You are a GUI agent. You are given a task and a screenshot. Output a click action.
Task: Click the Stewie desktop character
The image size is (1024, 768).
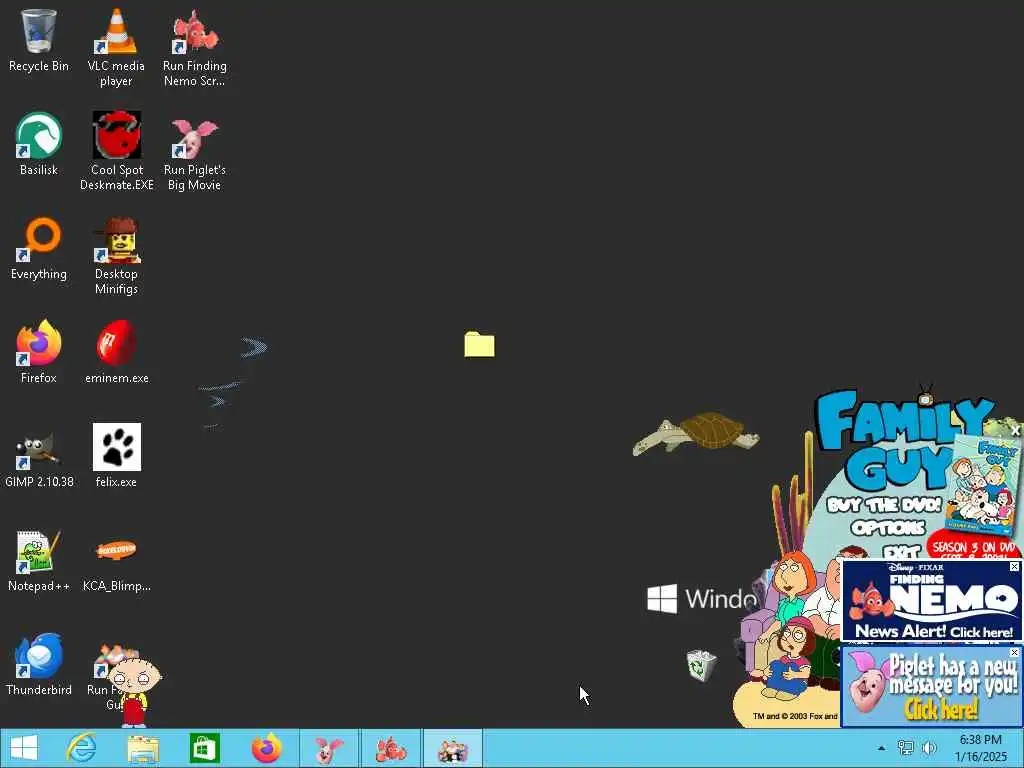pyautogui.click(x=134, y=692)
